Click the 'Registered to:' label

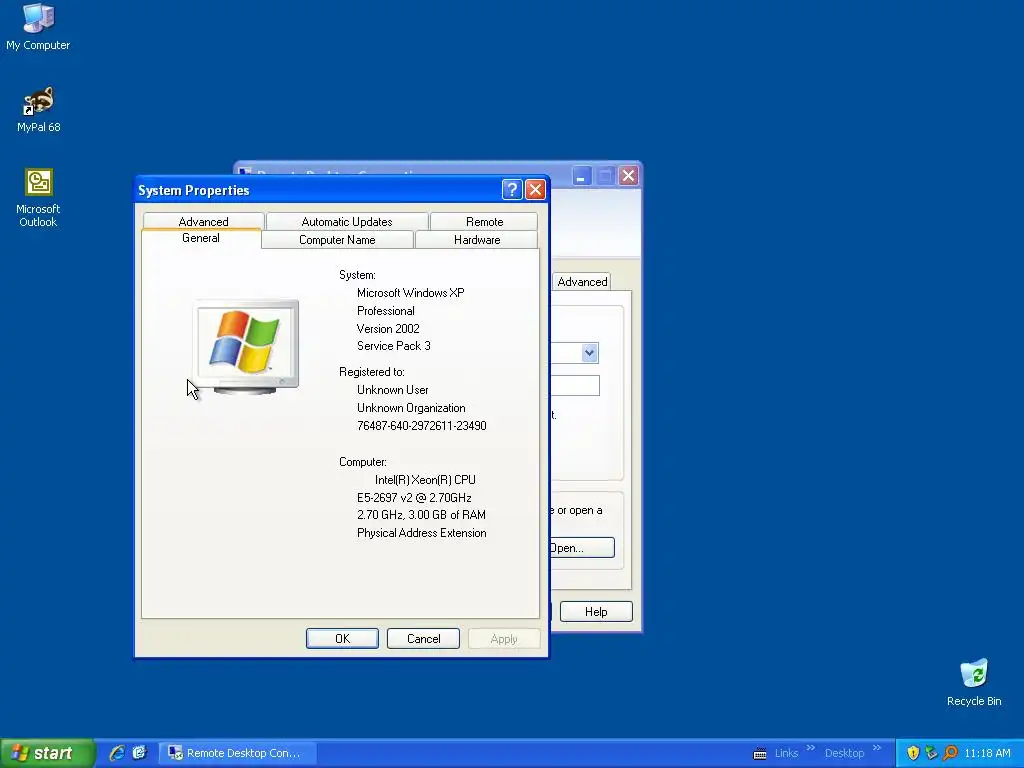click(x=372, y=372)
